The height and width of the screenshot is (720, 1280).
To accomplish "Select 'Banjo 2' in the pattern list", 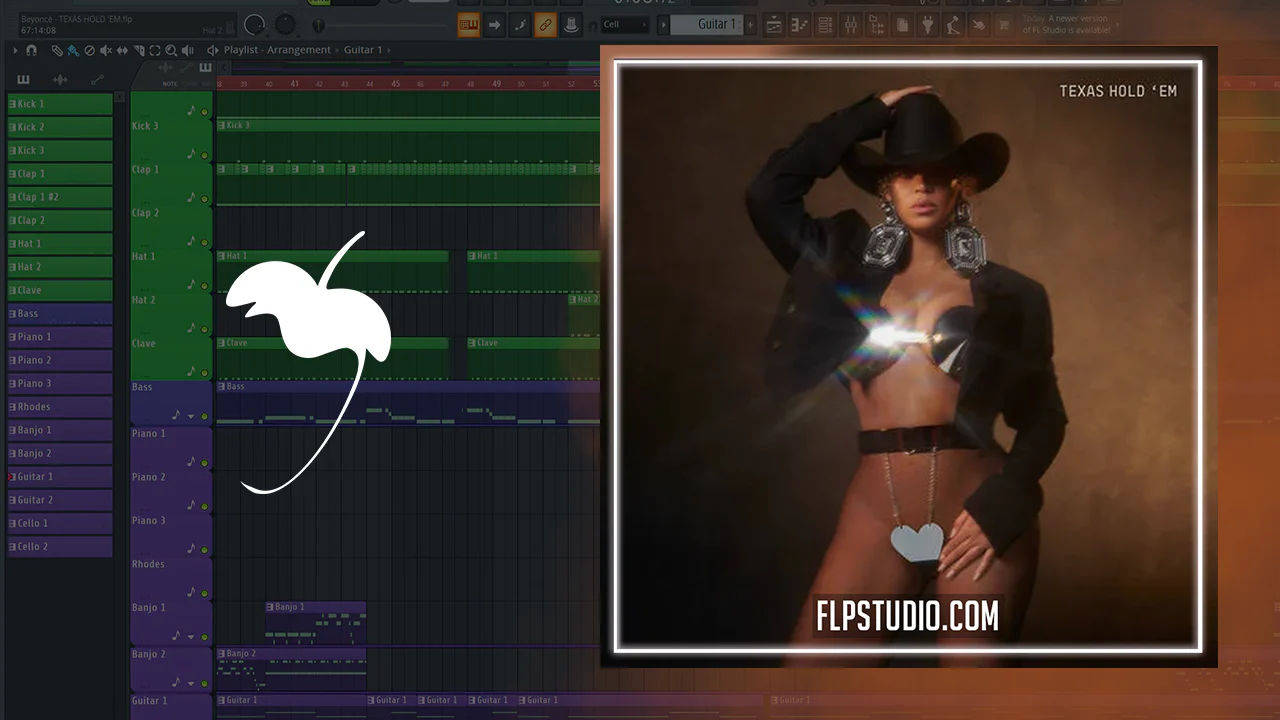I will (60, 454).
